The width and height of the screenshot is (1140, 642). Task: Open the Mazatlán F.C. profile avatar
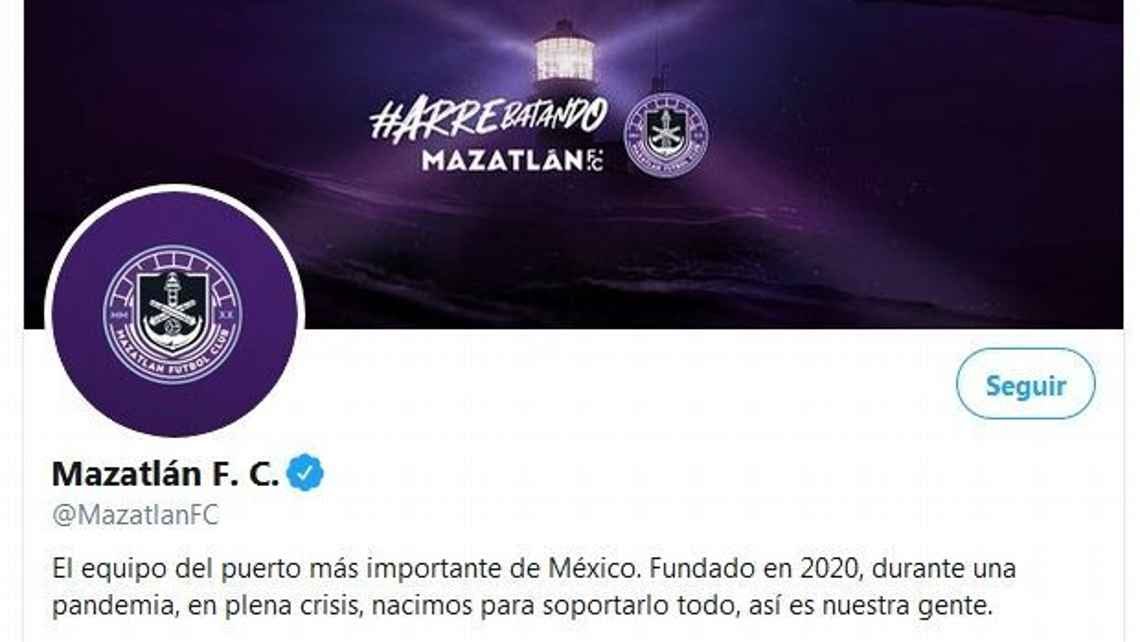click(x=174, y=313)
